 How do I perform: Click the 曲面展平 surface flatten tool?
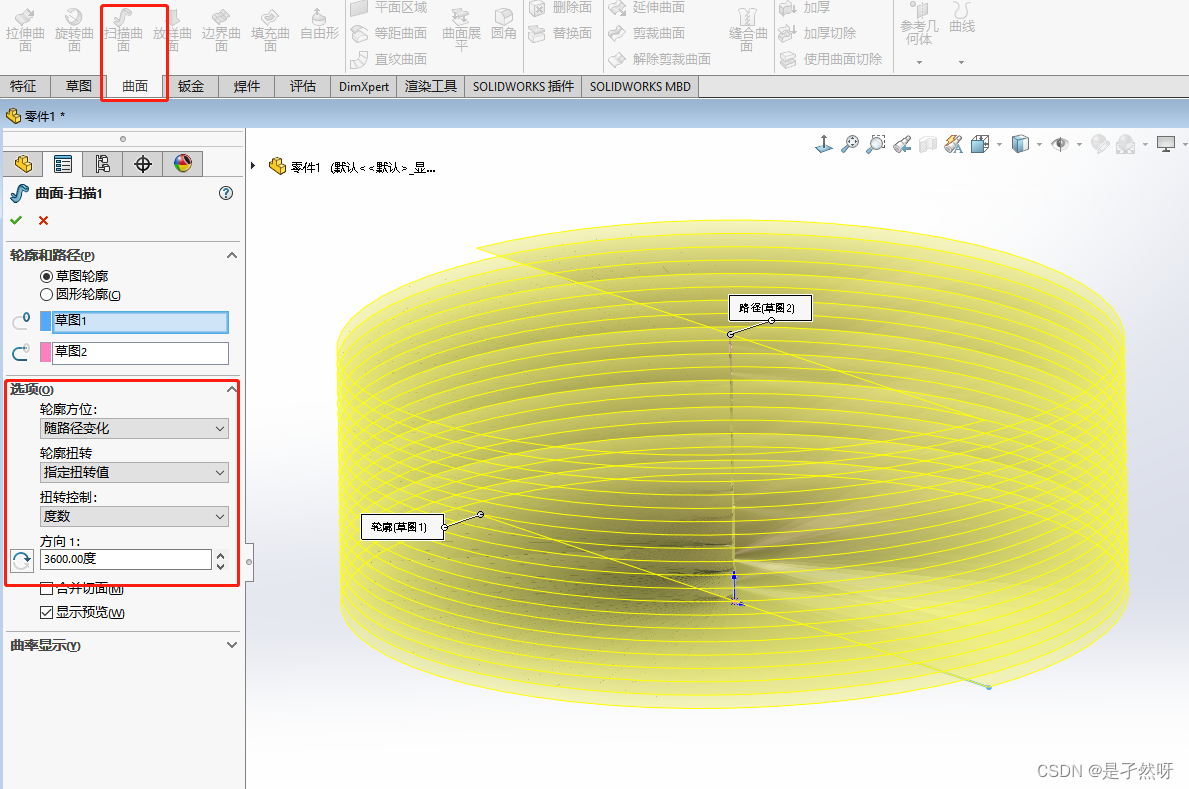[461, 30]
